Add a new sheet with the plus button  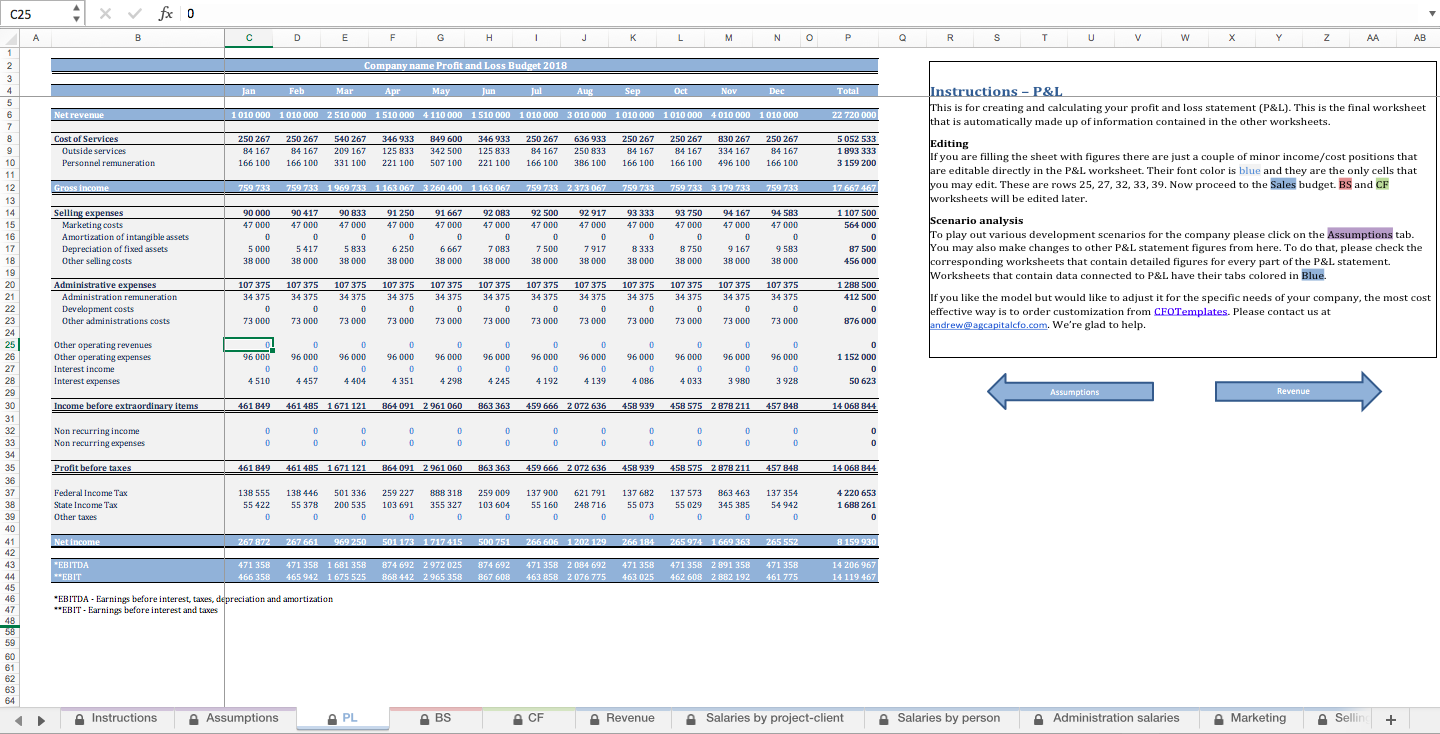click(1390, 720)
